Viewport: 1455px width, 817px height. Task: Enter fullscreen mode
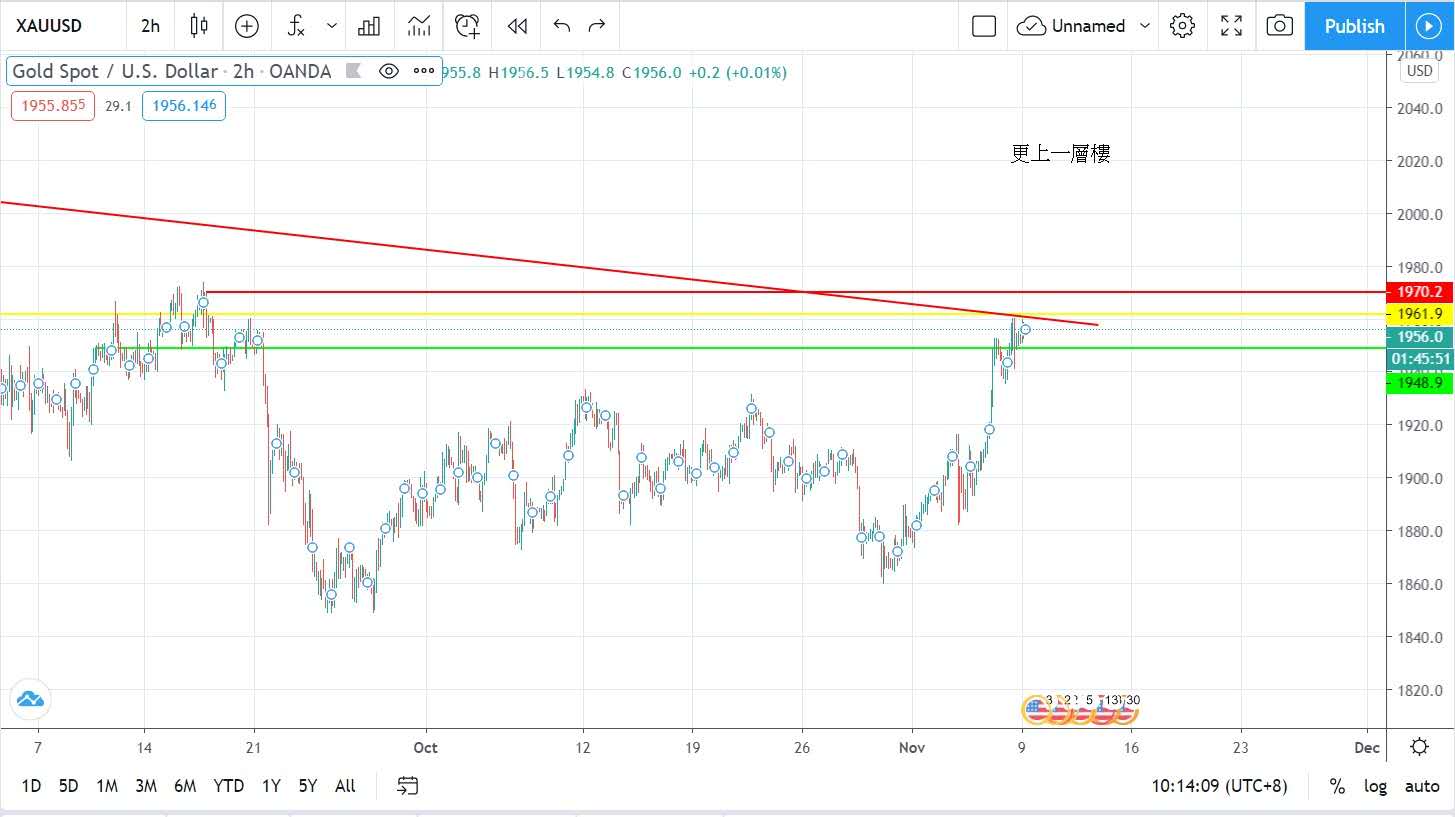(x=1231, y=26)
